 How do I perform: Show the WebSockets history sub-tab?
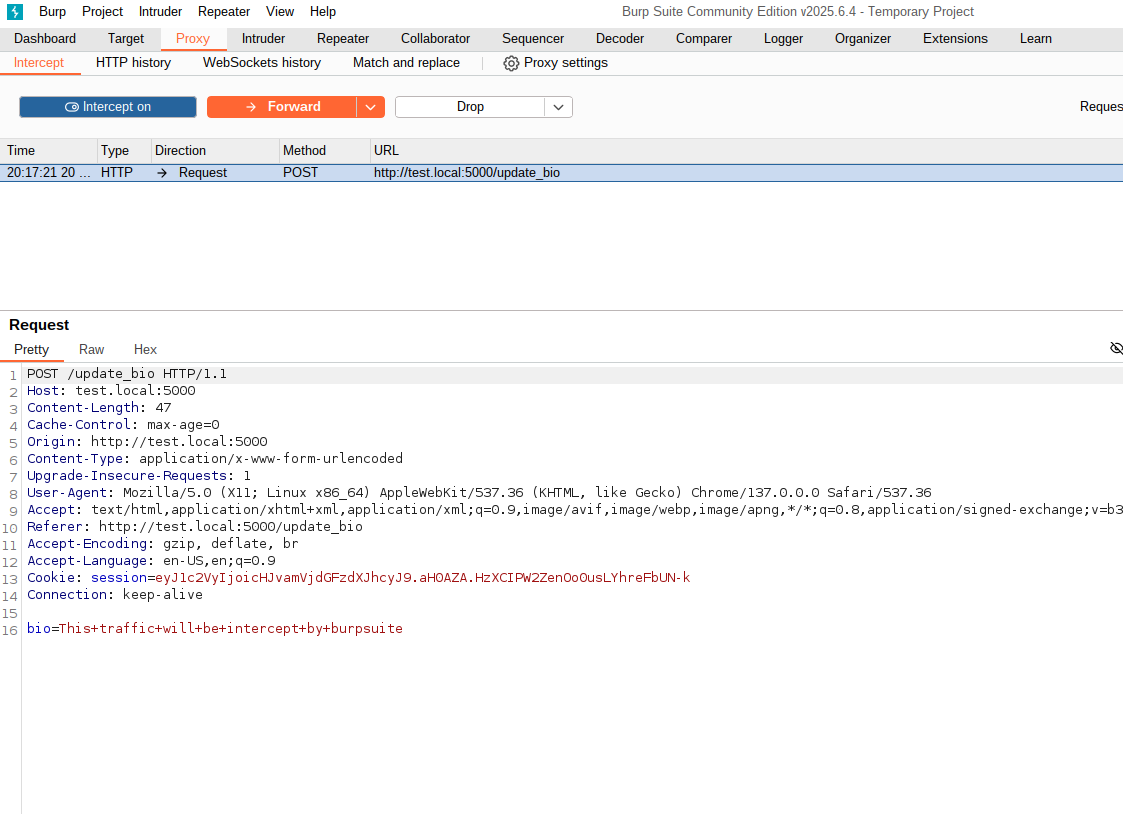click(x=262, y=63)
